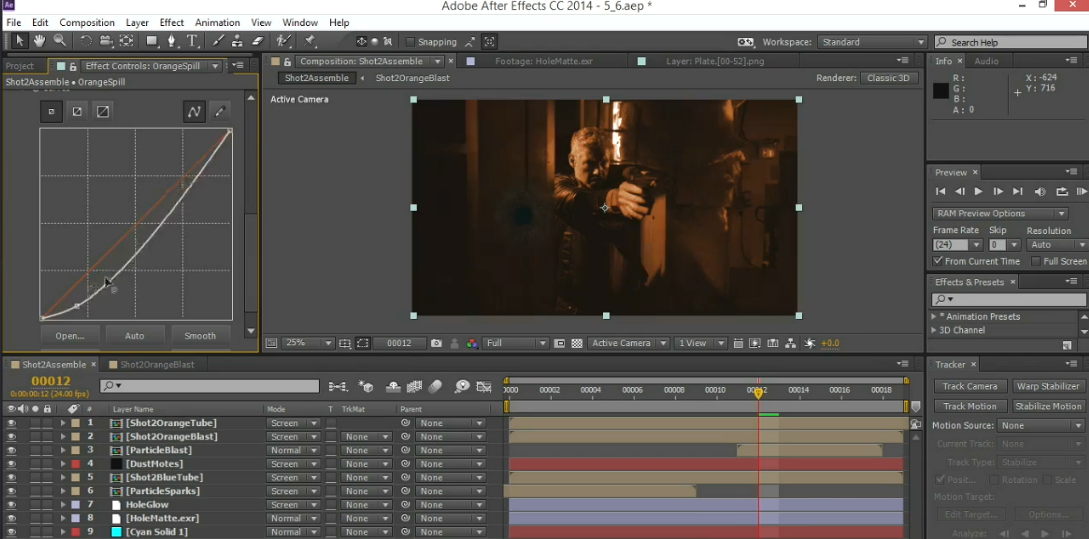Click the Classic 3D renderer button
Screen dimensions: 1089x539
click(888, 78)
